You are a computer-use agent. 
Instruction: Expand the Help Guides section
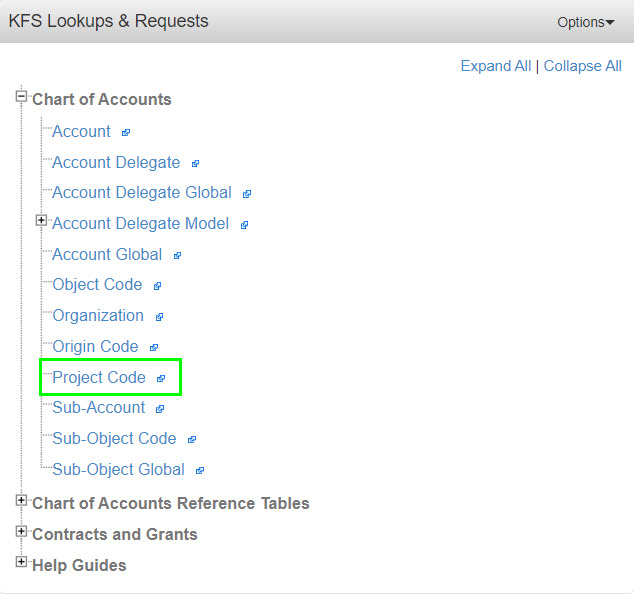click(x=21, y=562)
